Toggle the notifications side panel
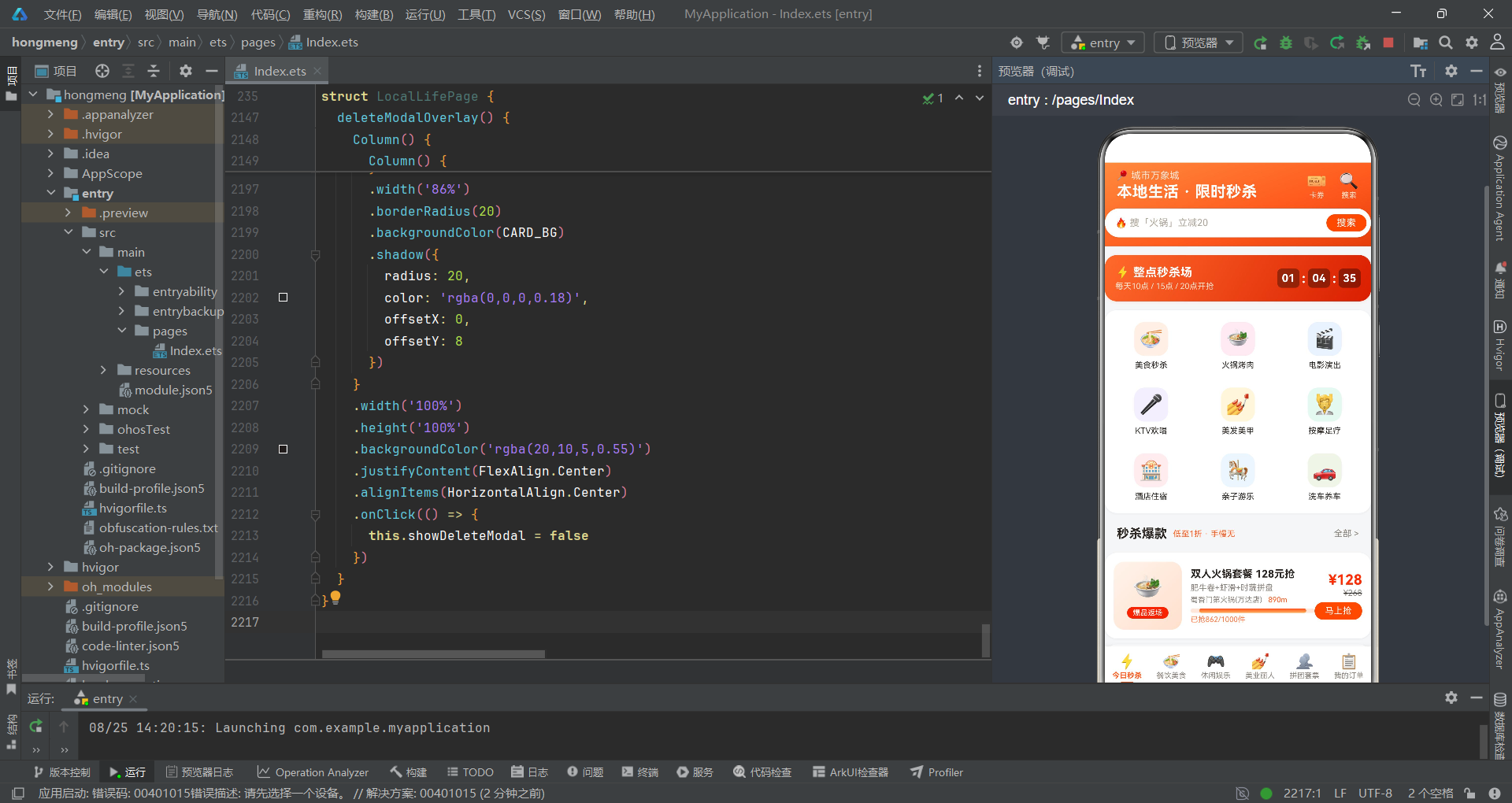 pyautogui.click(x=1500, y=280)
